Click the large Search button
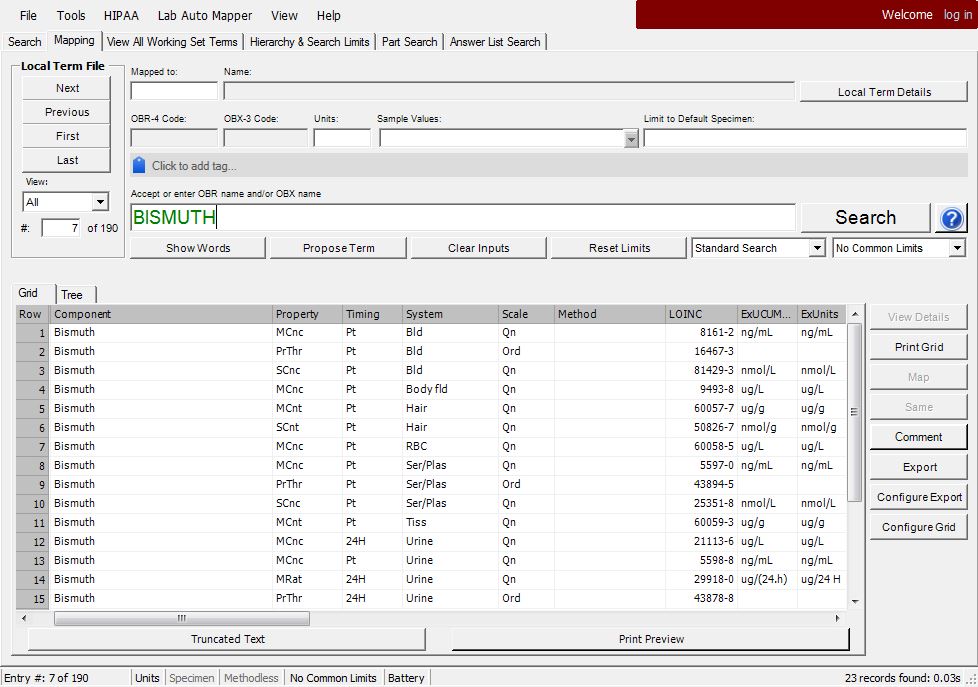The image size is (978, 687). (865, 217)
